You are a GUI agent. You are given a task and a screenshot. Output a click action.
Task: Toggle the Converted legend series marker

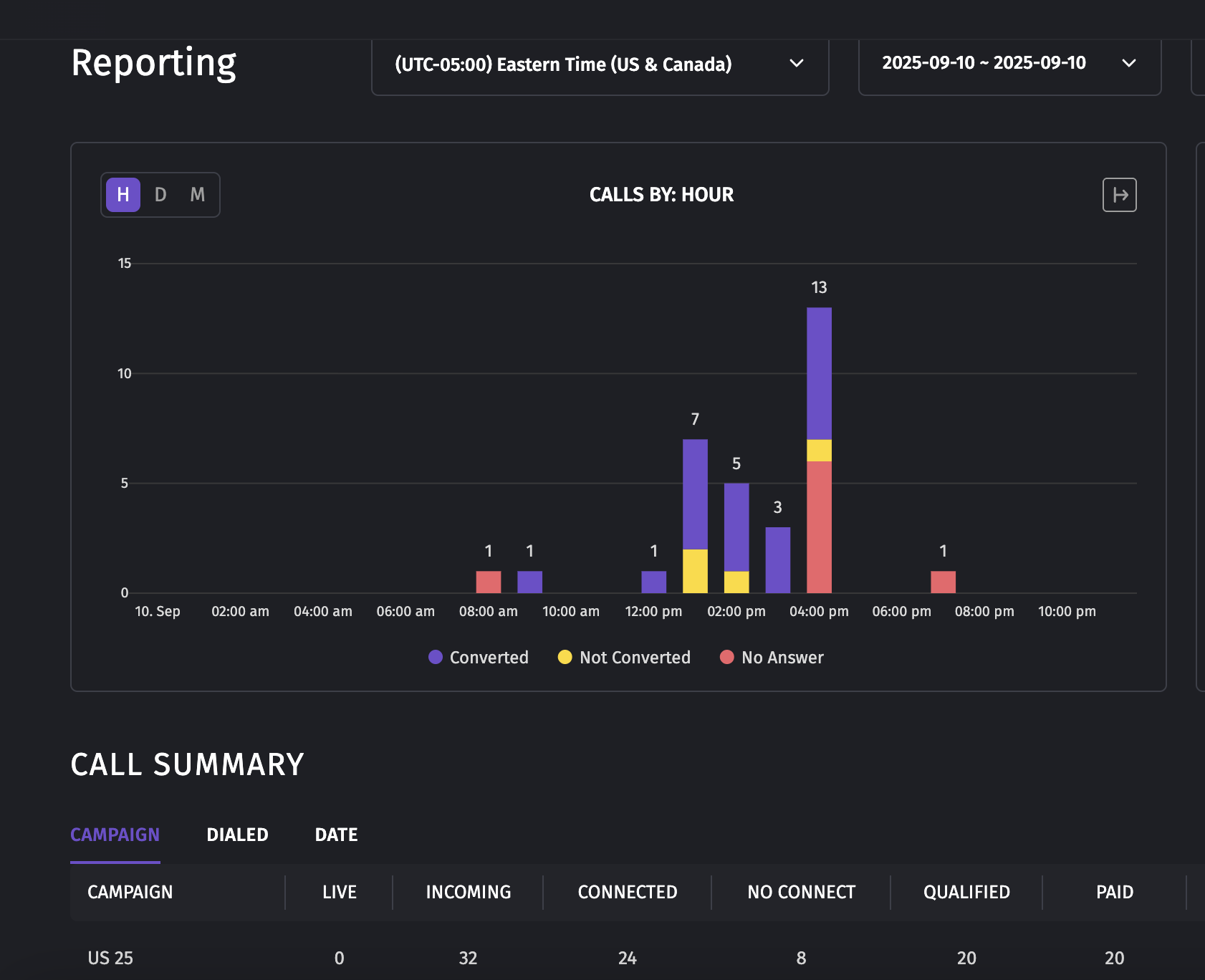click(x=435, y=657)
